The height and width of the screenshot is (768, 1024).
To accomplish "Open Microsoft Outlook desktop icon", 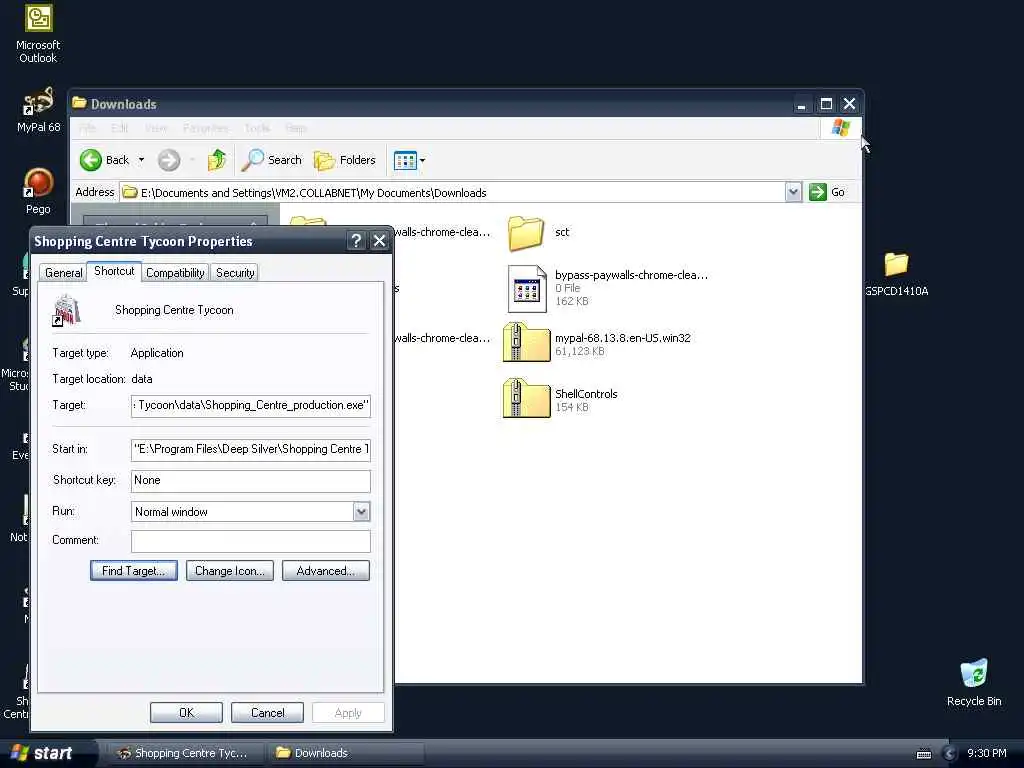I will click(38, 34).
